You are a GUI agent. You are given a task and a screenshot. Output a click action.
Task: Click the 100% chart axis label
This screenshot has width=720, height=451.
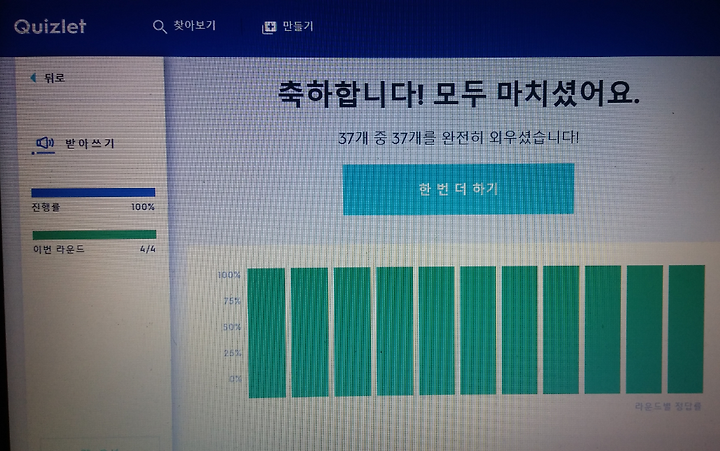tap(229, 275)
